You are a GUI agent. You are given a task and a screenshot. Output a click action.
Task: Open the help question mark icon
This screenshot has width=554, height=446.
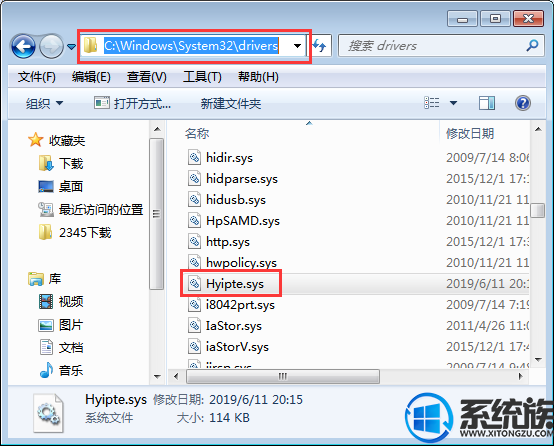pyautogui.click(x=523, y=103)
